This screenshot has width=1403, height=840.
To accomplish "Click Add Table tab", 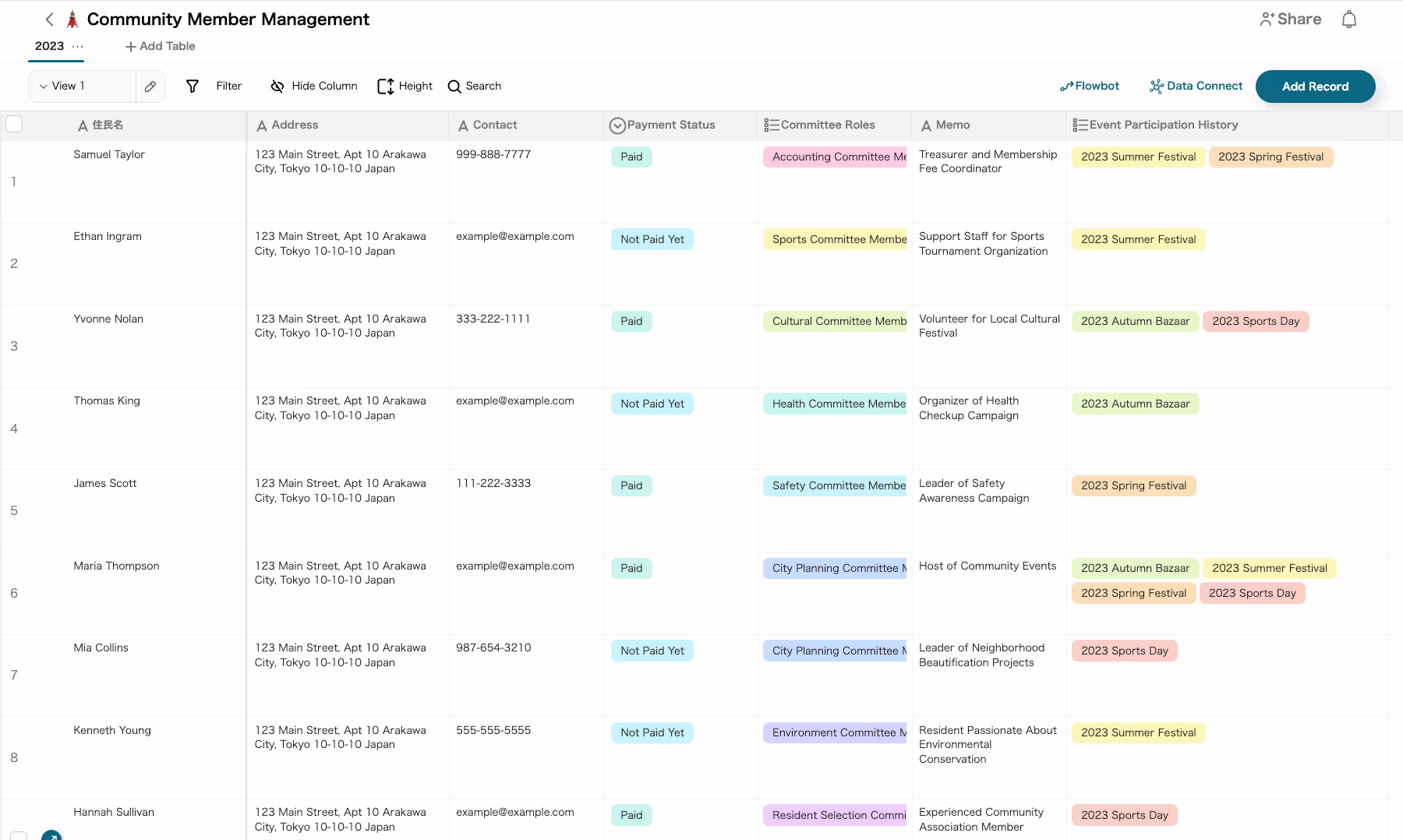I will pyautogui.click(x=161, y=47).
